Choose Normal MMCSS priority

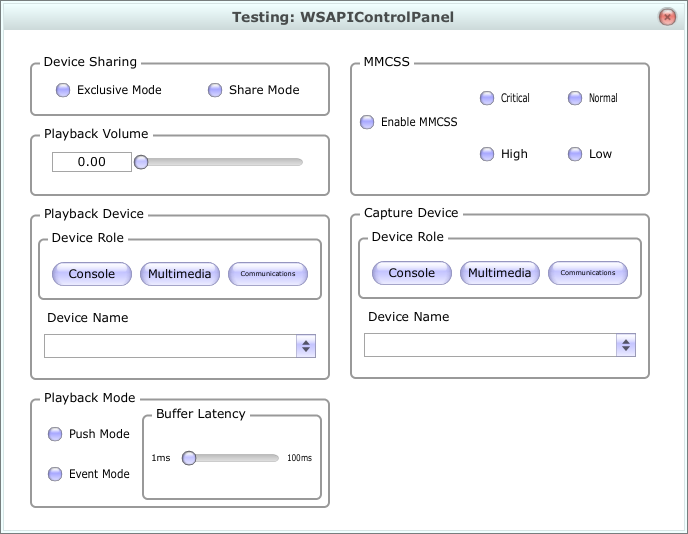pos(575,98)
